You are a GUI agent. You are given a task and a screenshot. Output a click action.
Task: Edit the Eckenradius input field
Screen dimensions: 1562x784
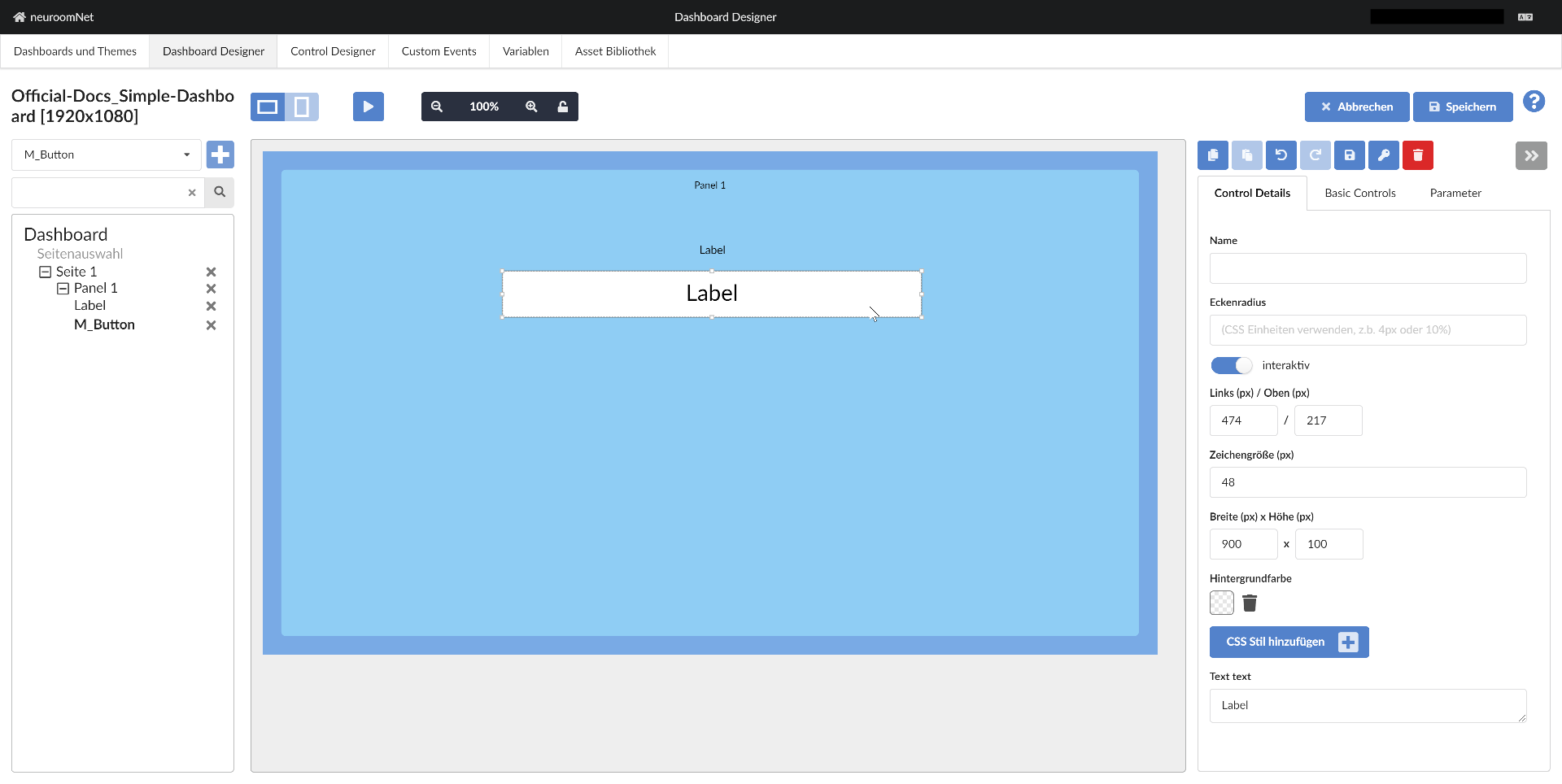pos(1367,329)
